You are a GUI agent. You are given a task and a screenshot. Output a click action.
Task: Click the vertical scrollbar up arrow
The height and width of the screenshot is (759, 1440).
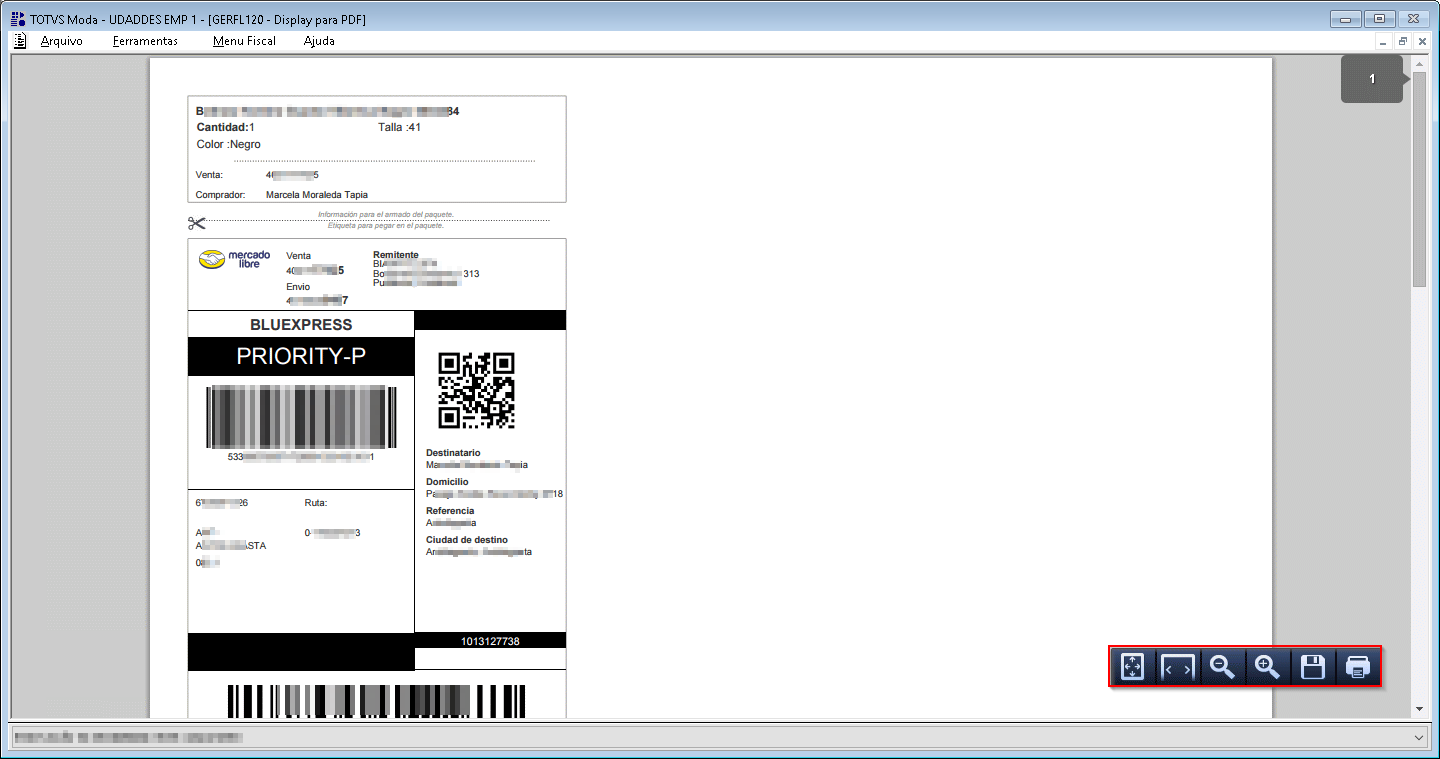pos(1419,65)
